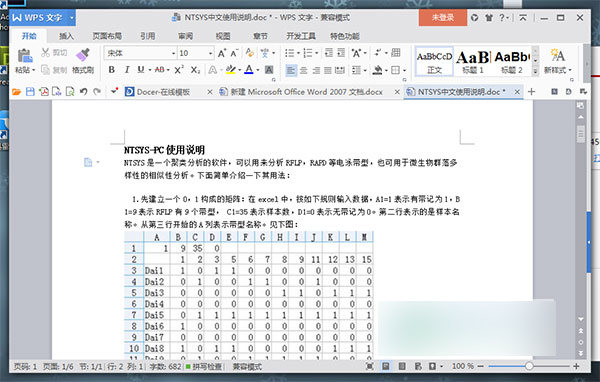Apply the 标题 1 style
Image resolution: width=600 pixels, height=382 pixels.
(473, 61)
